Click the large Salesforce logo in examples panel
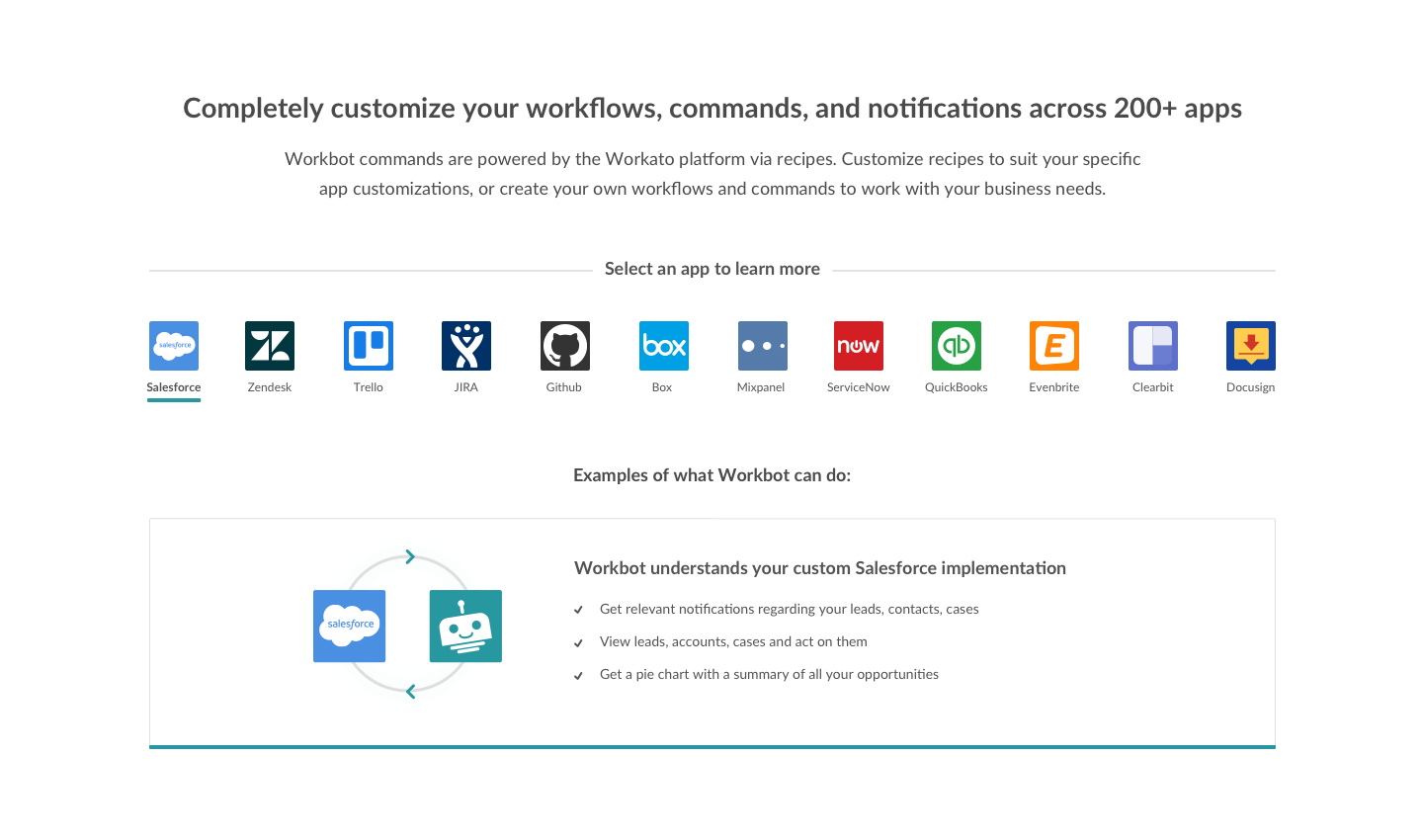The height and width of the screenshot is (840, 1423). 350,627
